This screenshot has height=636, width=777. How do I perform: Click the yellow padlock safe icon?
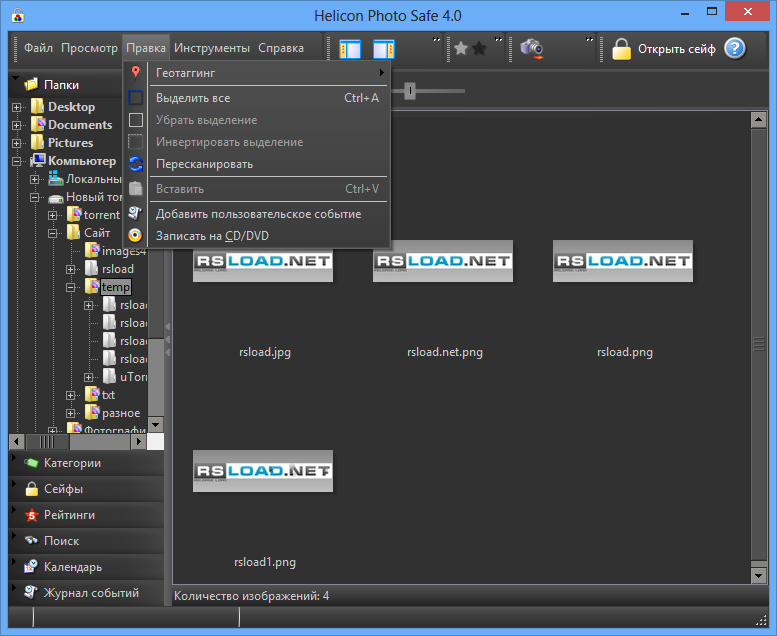coord(621,49)
